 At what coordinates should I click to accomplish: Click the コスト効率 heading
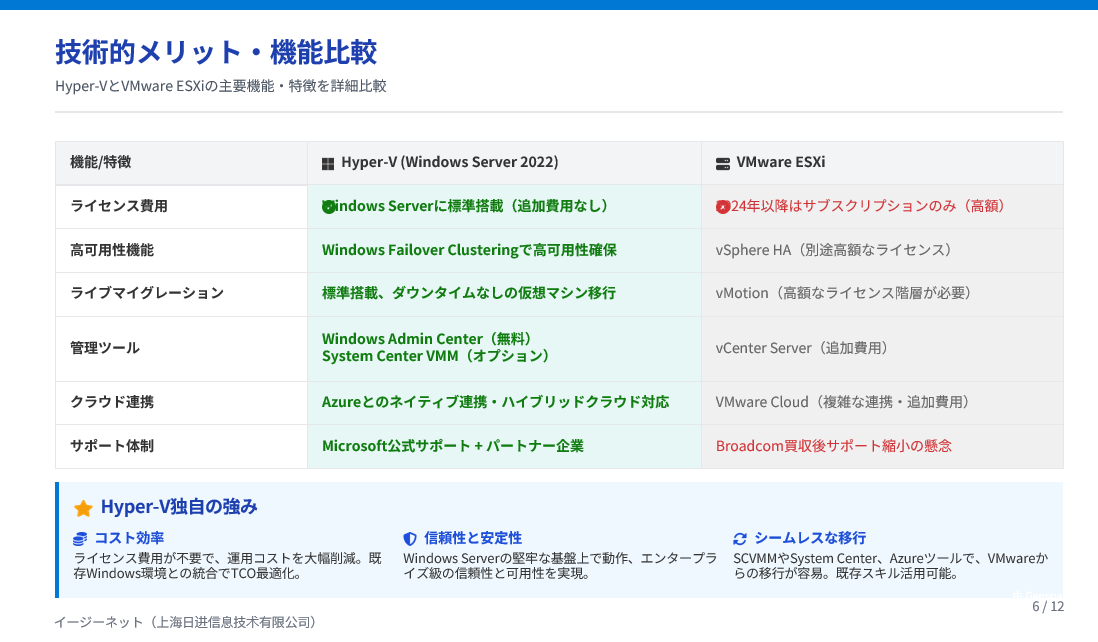coord(130,538)
